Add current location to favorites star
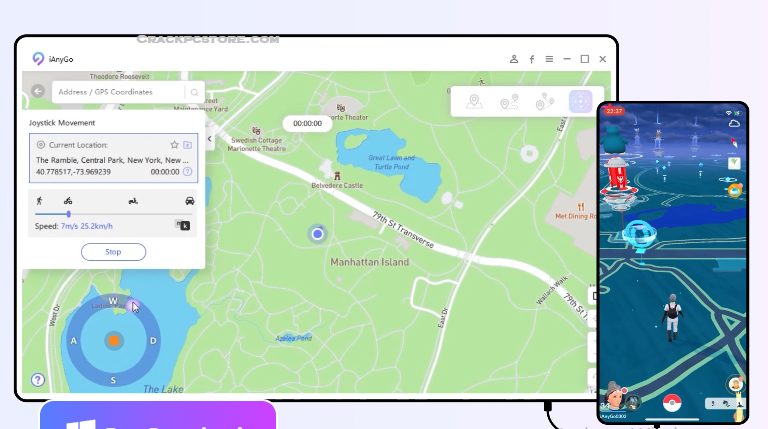768x429 pixels. coord(174,145)
